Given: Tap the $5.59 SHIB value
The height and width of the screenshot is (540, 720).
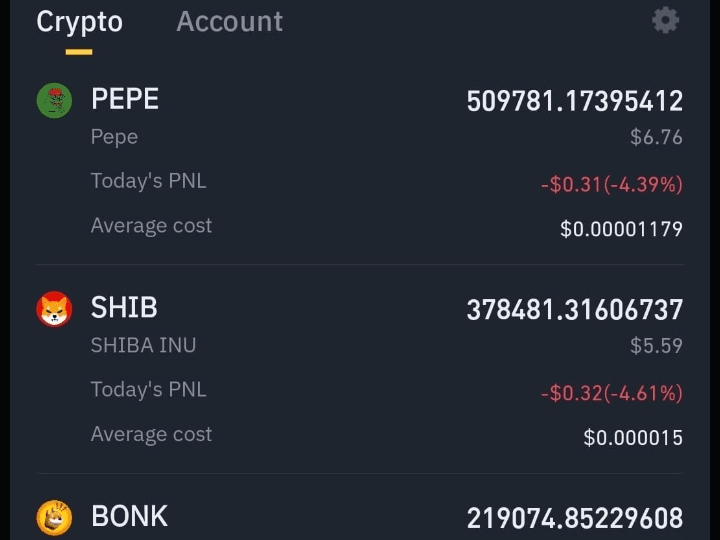Looking at the screenshot, I should (656, 345).
